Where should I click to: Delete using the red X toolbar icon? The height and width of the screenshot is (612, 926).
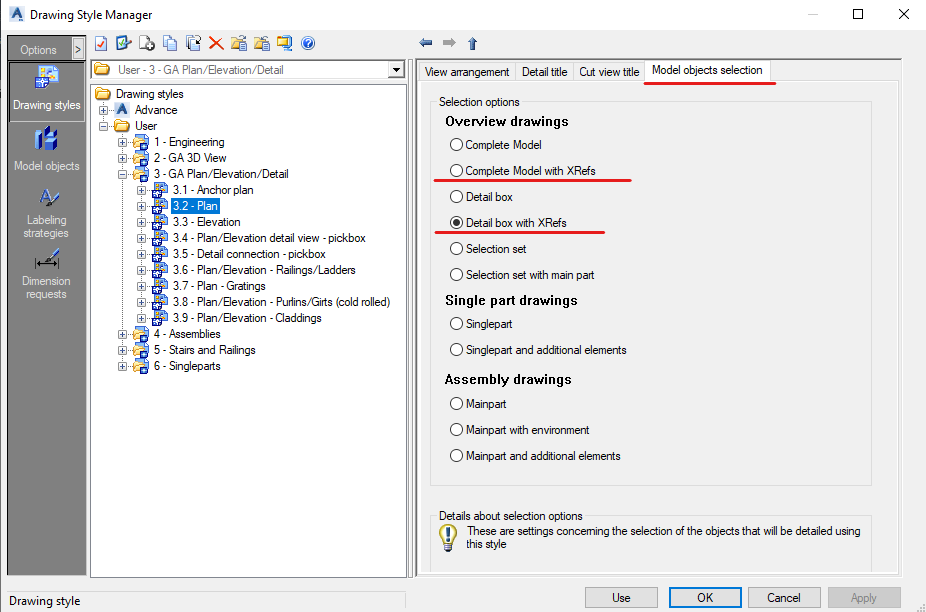pyautogui.click(x=216, y=43)
